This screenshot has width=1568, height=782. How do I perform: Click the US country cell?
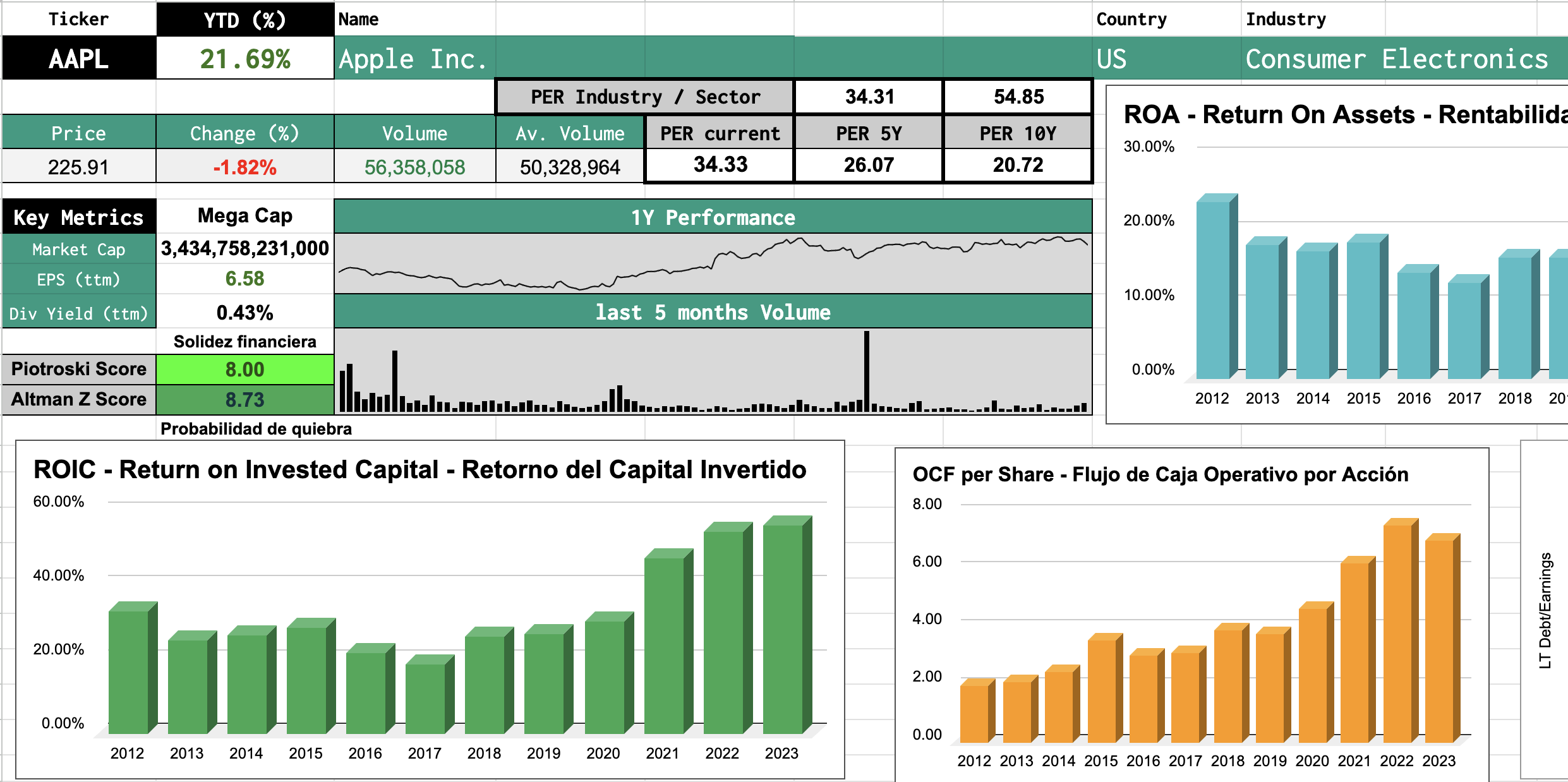coord(1167,58)
